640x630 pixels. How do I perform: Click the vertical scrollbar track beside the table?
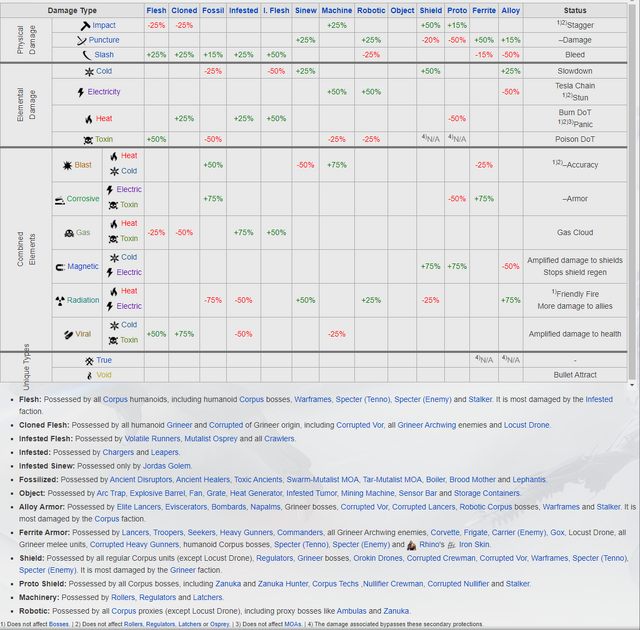click(632, 194)
